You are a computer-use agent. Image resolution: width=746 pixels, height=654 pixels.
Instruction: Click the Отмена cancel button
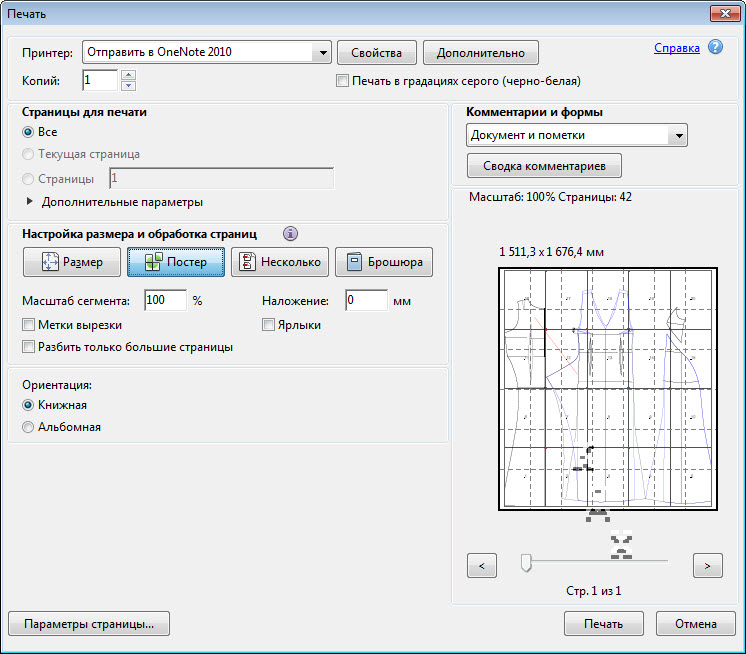[x=696, y=624]
